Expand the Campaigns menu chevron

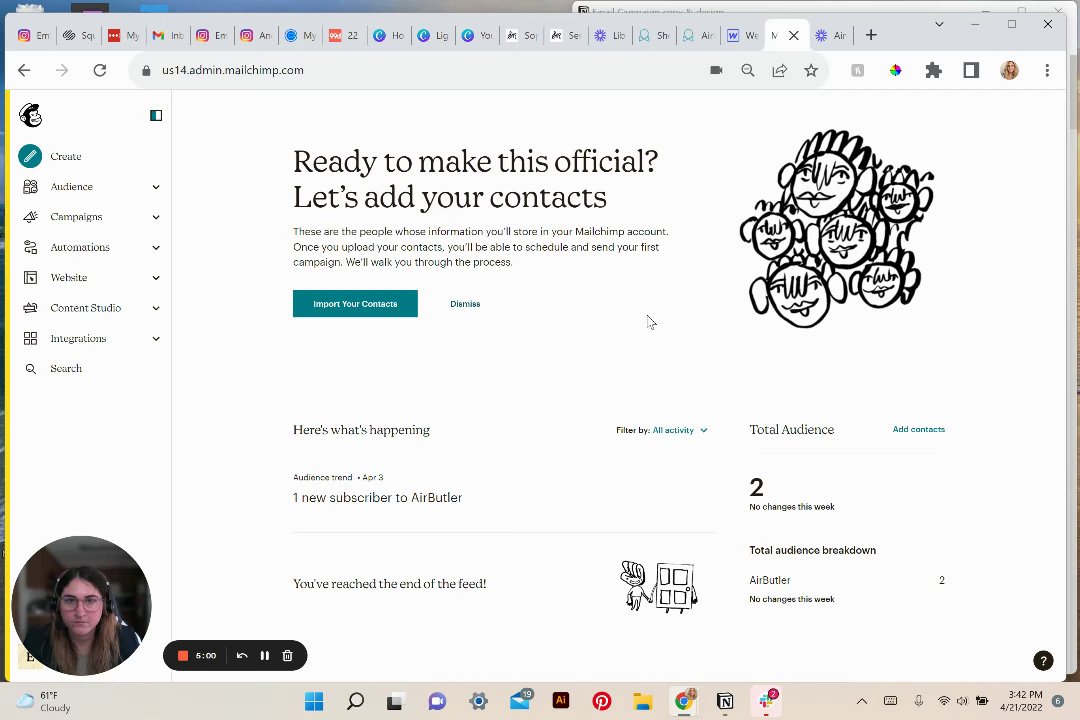[156, 217]
